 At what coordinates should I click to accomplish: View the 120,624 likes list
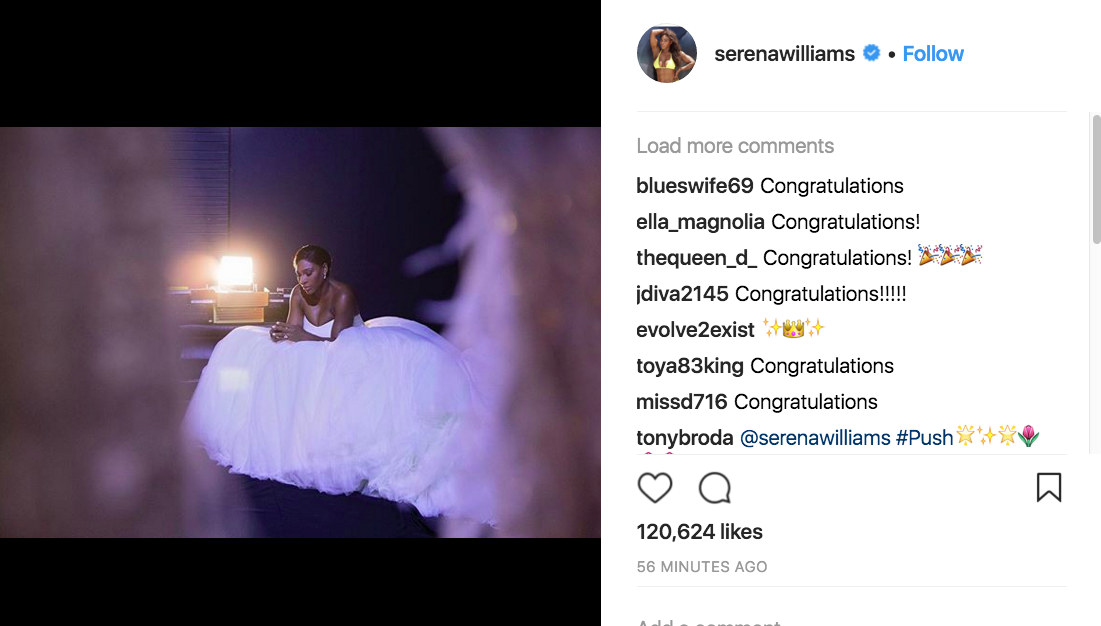coord(699,532)
